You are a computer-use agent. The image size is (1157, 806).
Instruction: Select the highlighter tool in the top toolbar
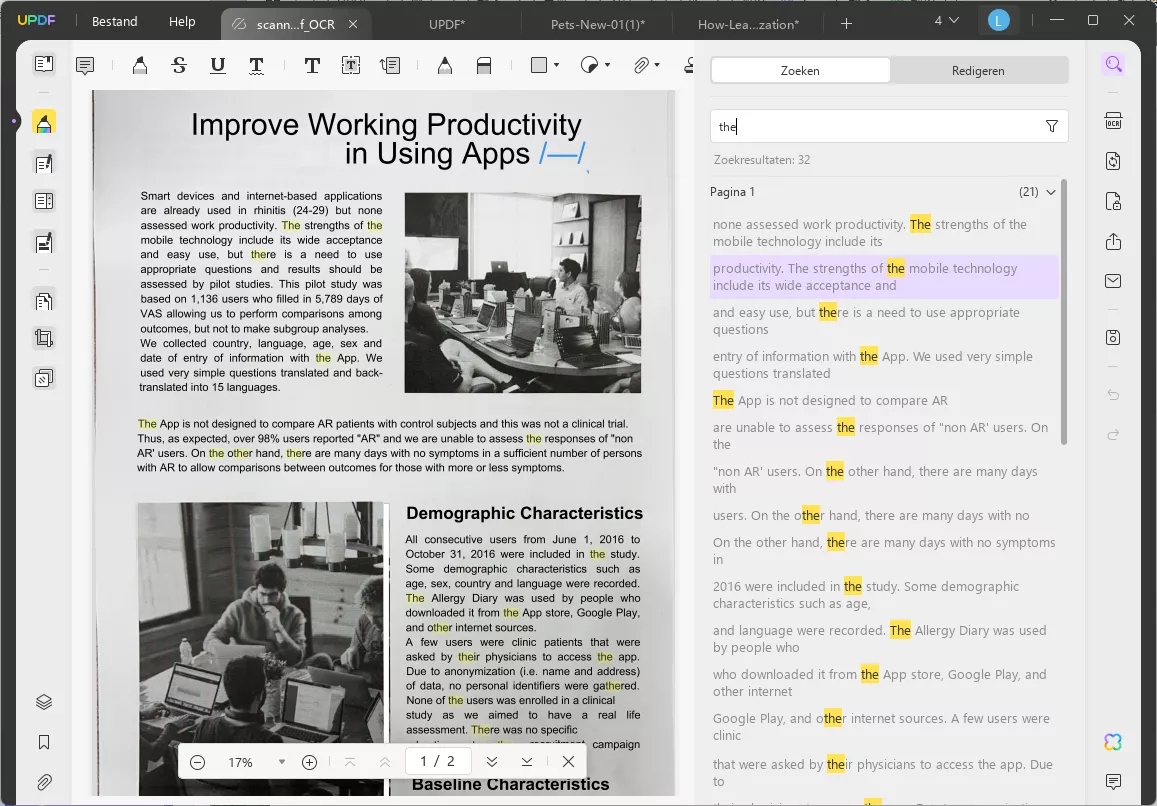(x=139, y=66)
